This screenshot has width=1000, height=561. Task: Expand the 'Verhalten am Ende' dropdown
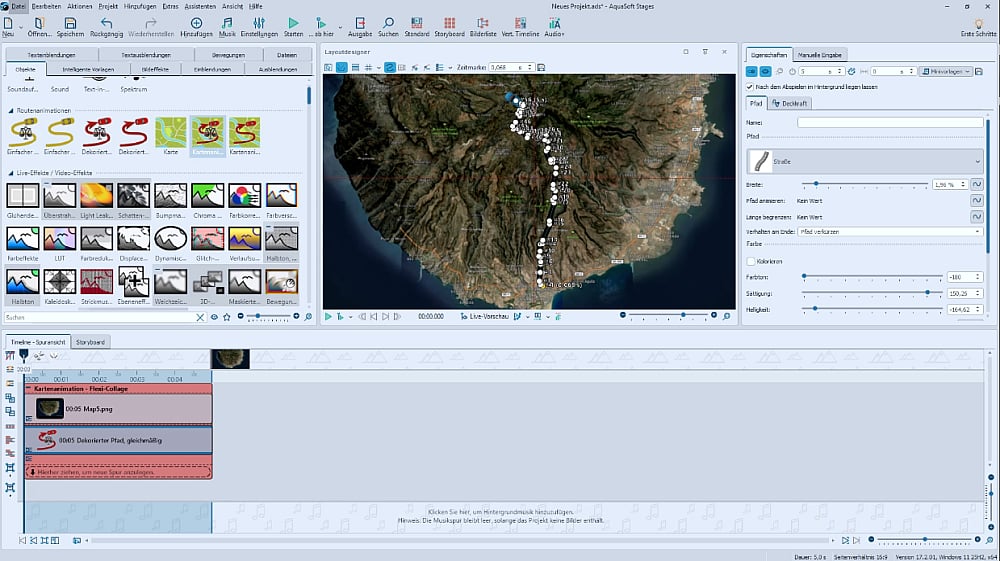(977, 231)
